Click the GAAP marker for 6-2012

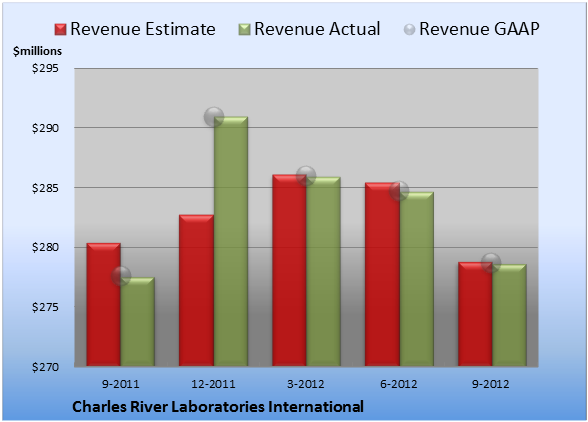coord(399,191)
